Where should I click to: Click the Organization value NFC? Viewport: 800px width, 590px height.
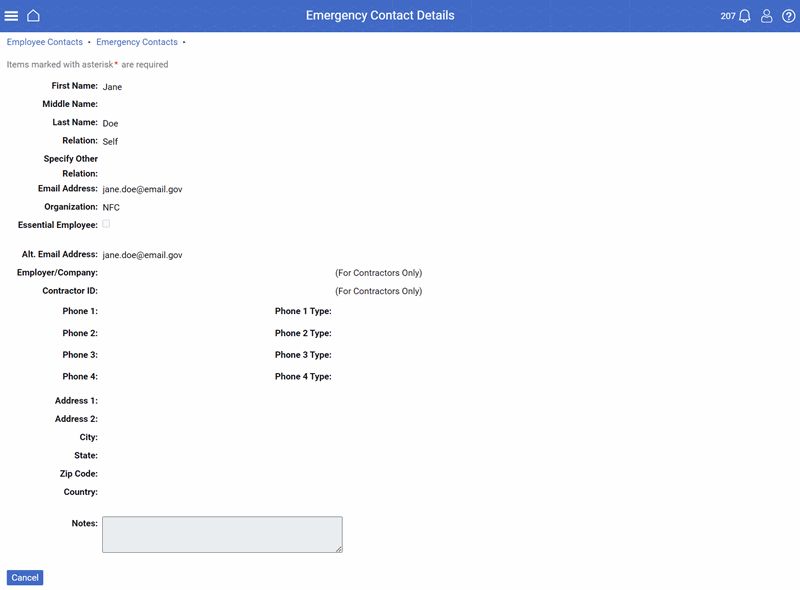coord(111,207)
